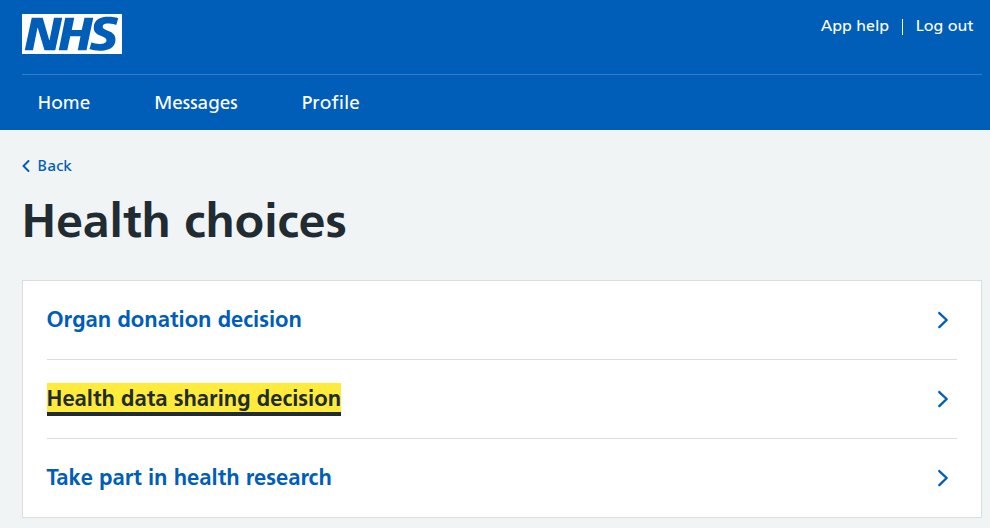The image size is (990, 528).
Task: Open the Messages tab
Action: [196, 102]
